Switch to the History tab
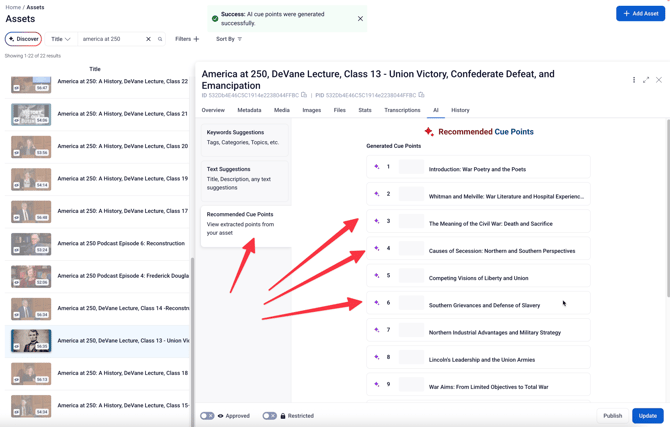The width and height of the screenshot is (670, 427). click(460, 110)
